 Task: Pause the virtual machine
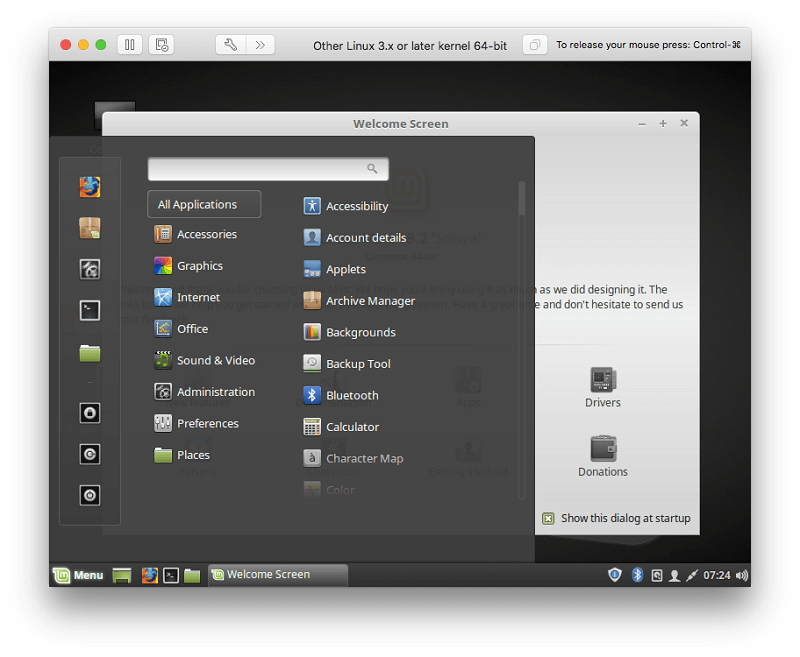point(130,45)
